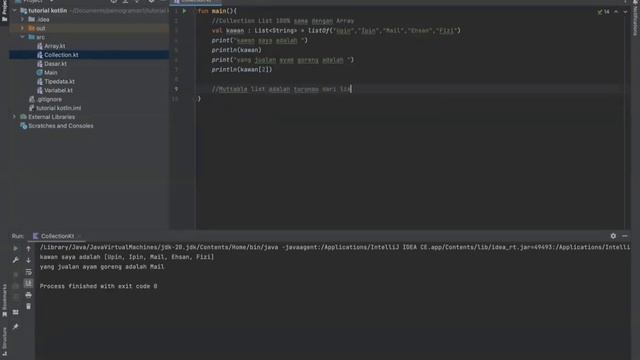Click the class icon beside Main

40,73
